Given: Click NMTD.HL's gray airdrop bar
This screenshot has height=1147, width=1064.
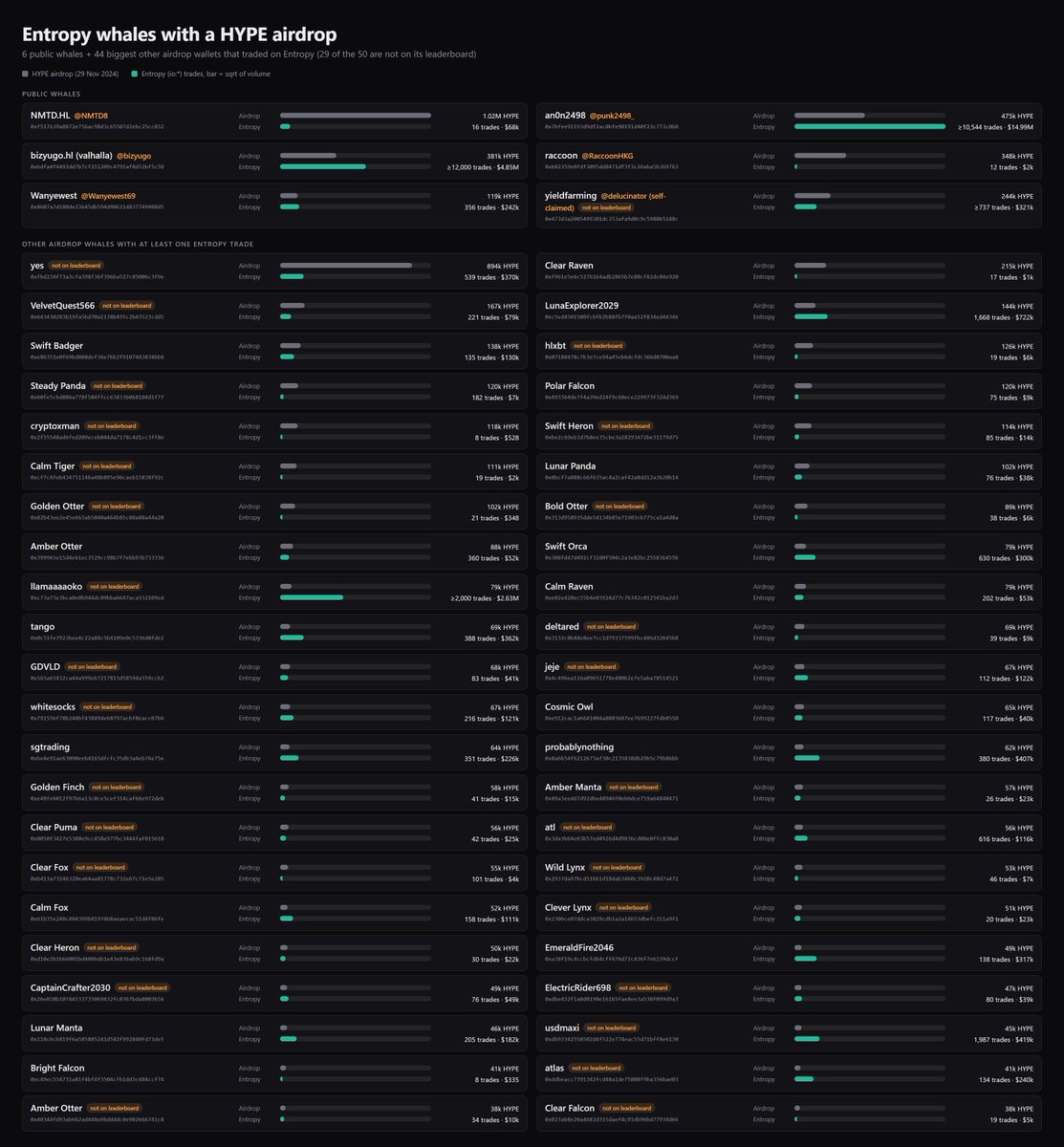Looking at the screenshot, I should click(x=355, y=115).
